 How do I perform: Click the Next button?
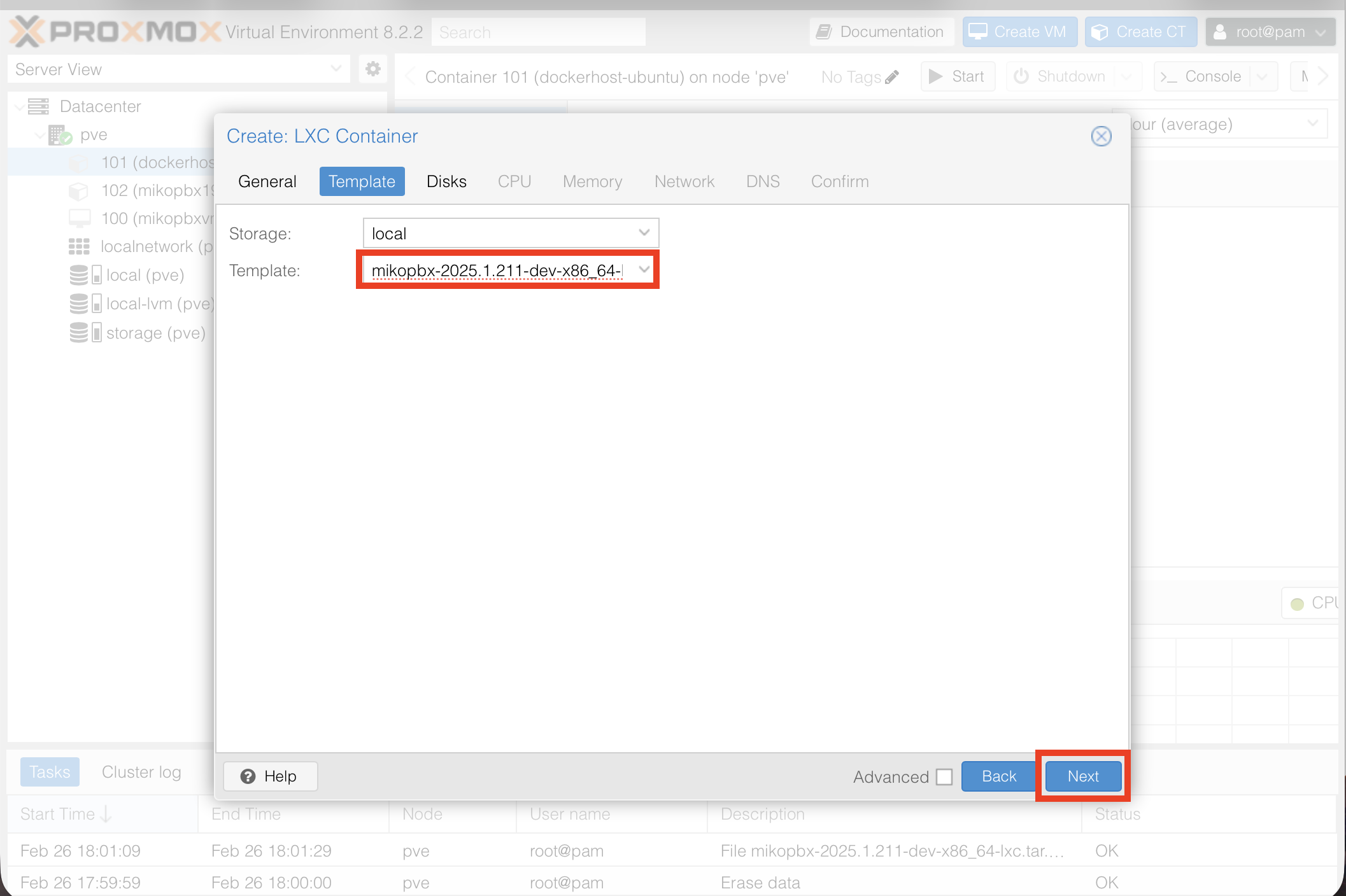coord(1082,776)
